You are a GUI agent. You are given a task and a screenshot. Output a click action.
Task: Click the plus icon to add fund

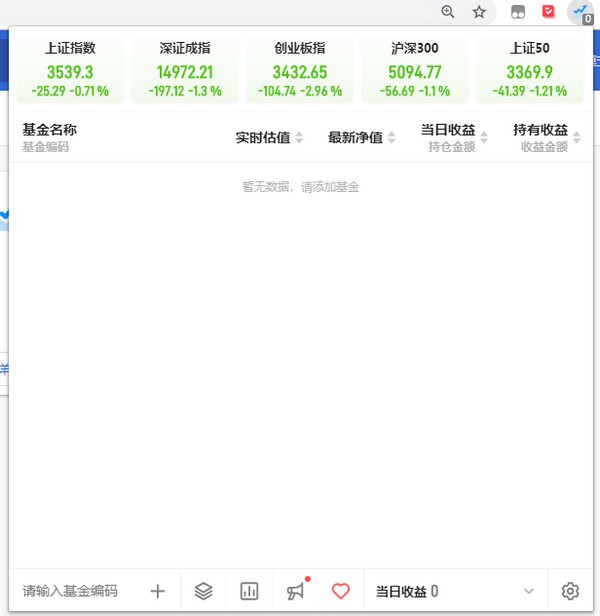click(157, 591)
